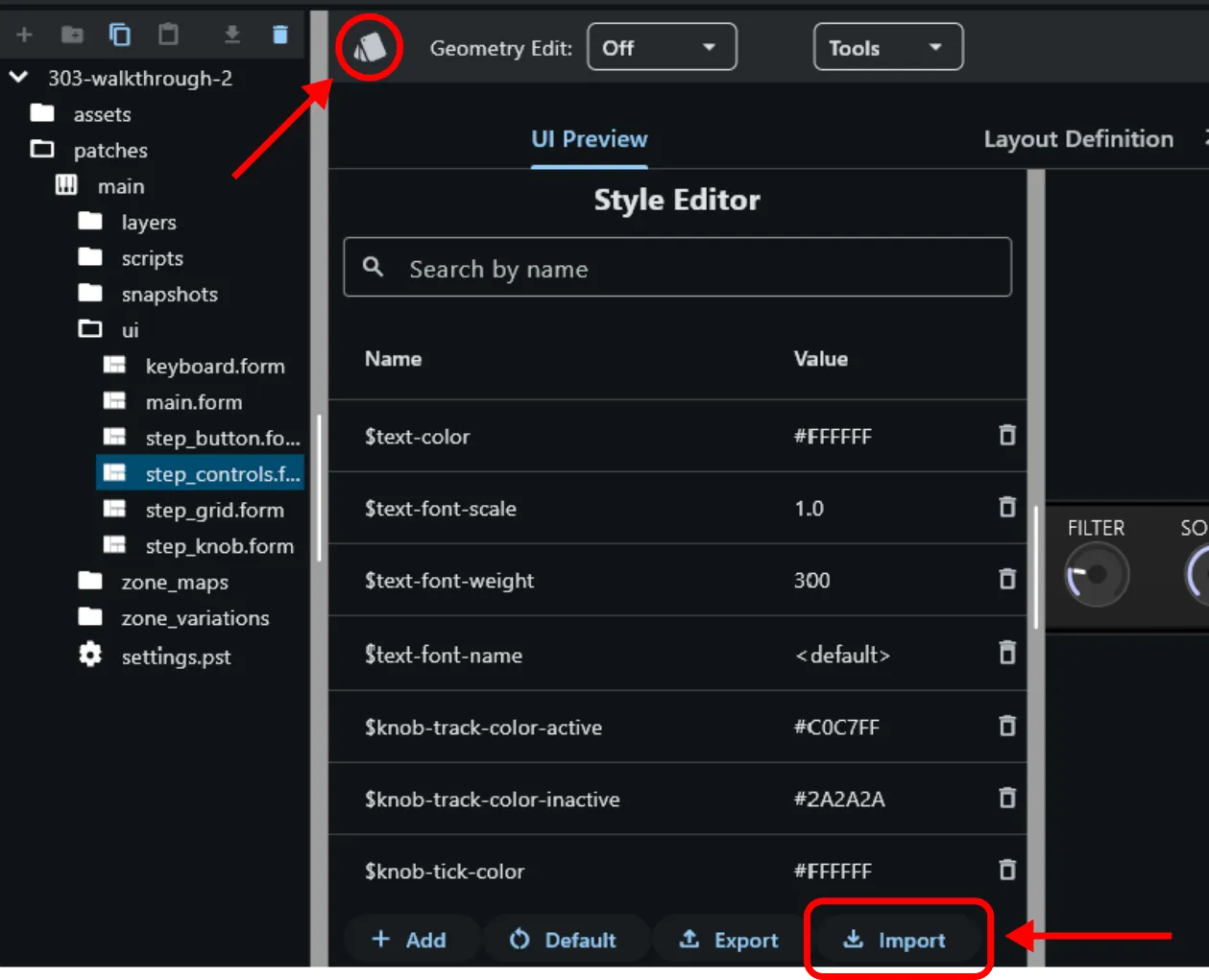Click the assets folder icon
1209x980 pixels.
[42, 113]
